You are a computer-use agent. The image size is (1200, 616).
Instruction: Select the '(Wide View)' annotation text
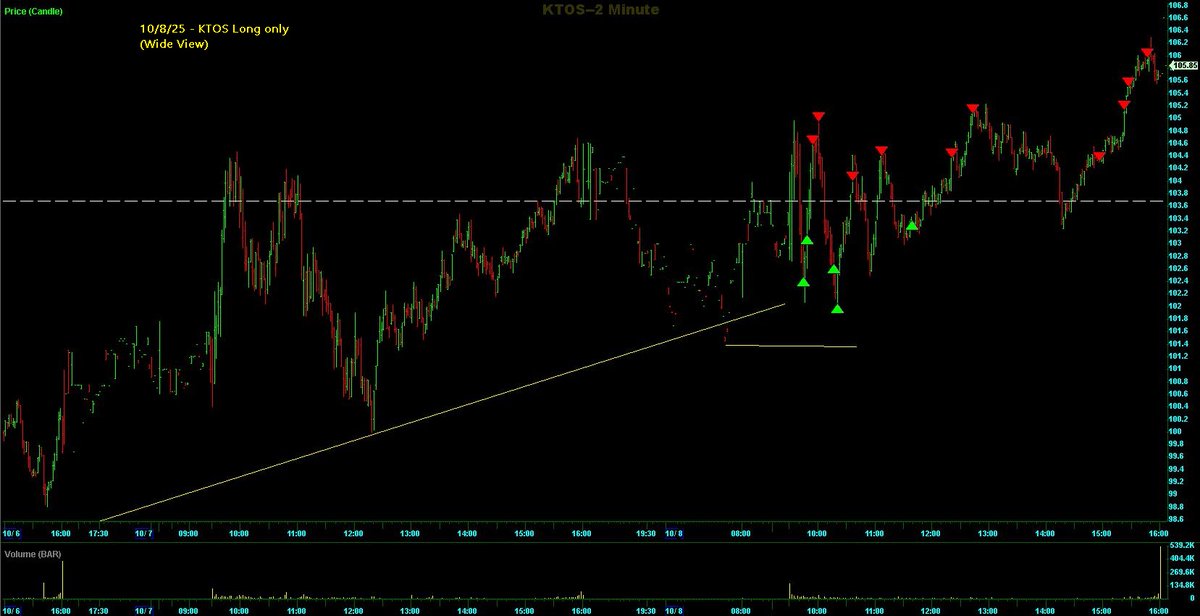coord(173,44)
